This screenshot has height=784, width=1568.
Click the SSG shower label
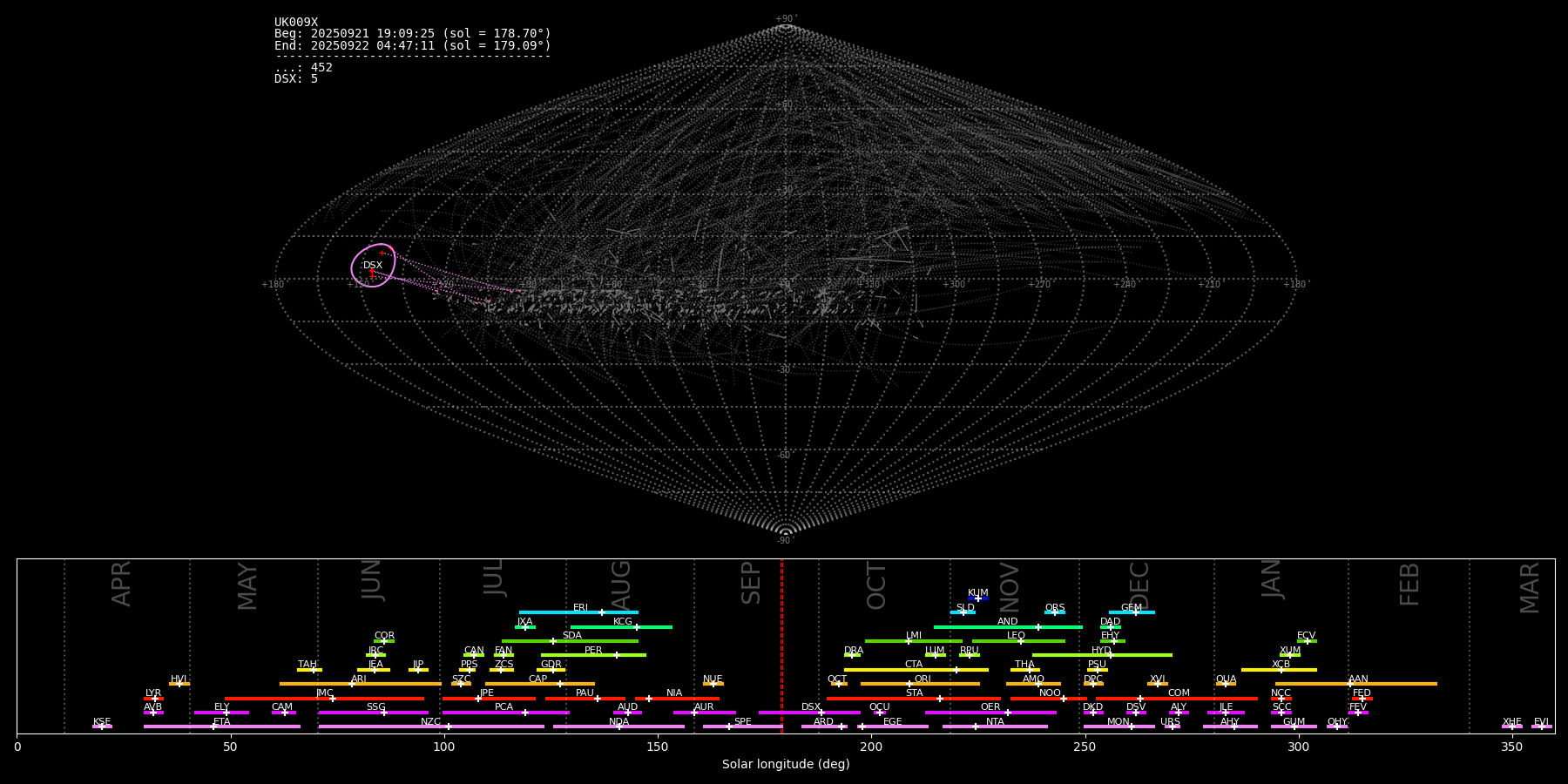(x=376, y=707)
